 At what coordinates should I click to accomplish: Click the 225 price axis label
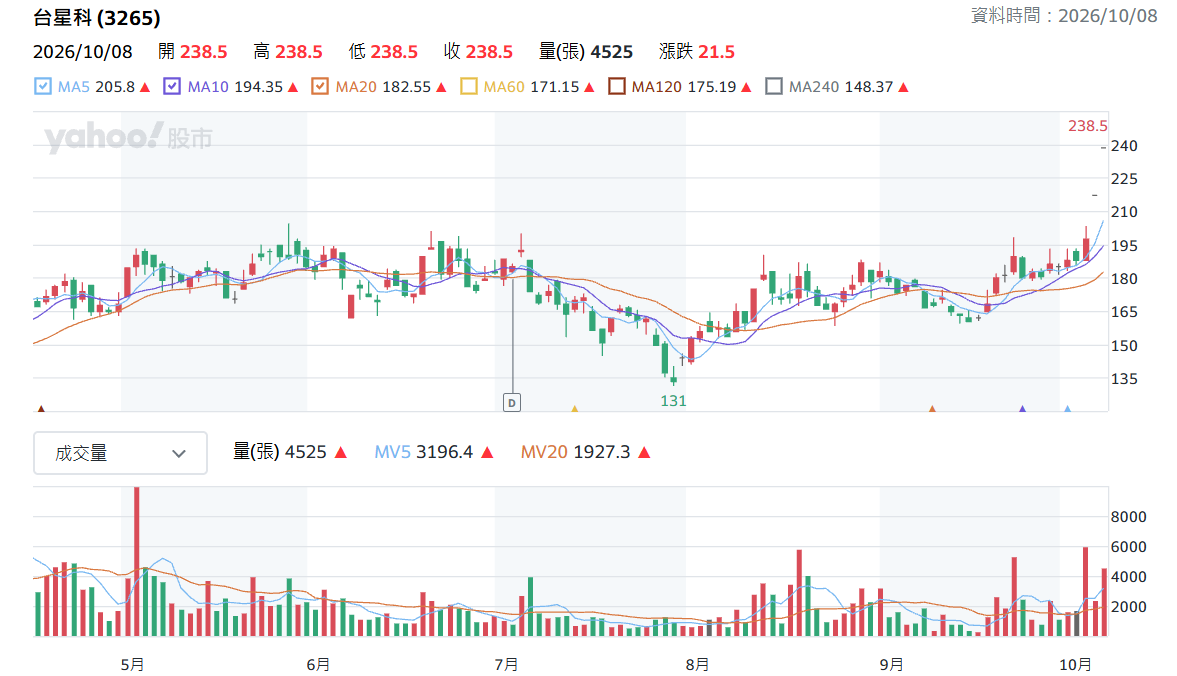pyautogui.click(x=1124, y=179)
